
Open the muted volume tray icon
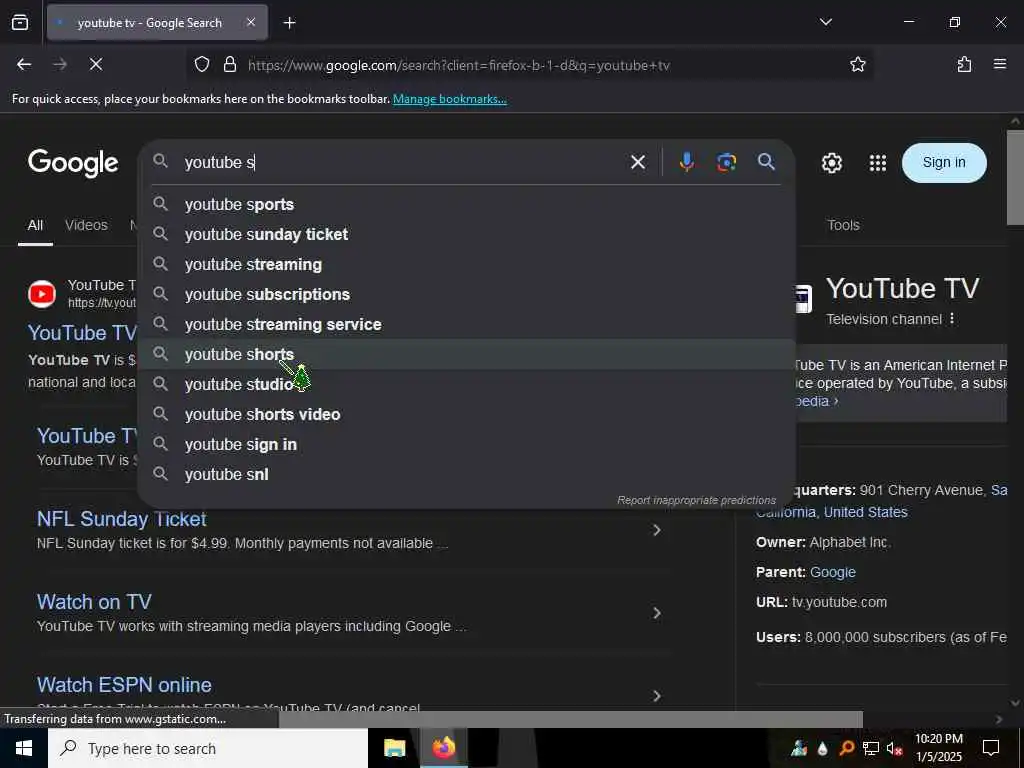point(895,749)
